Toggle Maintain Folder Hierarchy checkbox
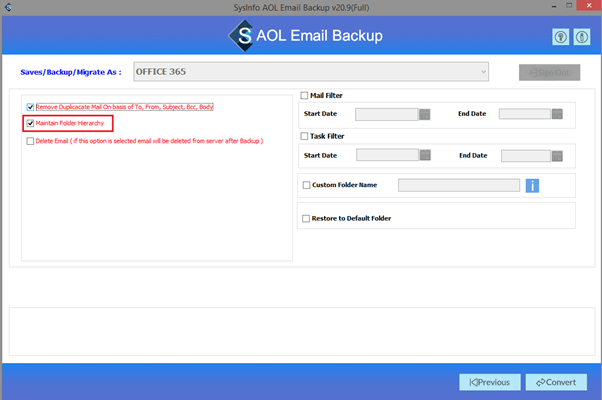Screen dimensions: 602x400 (x=31, y=124)
